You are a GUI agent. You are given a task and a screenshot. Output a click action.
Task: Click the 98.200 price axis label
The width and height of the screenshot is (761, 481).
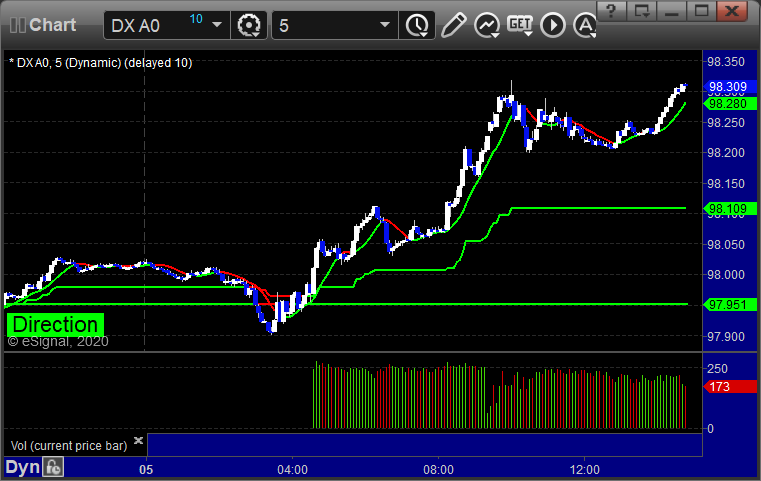tap(726, 153)
